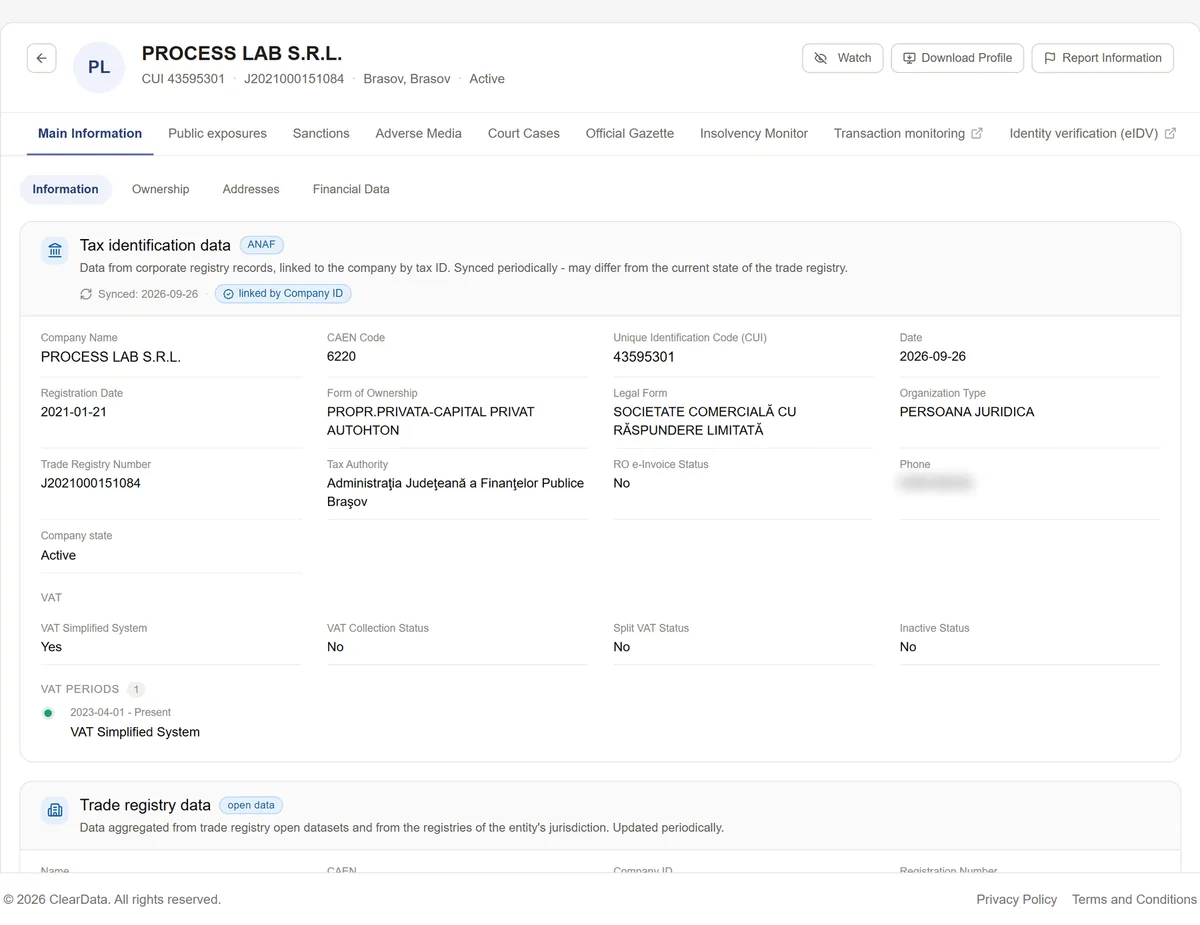Click the ANAF source badge

coord(262,245)
